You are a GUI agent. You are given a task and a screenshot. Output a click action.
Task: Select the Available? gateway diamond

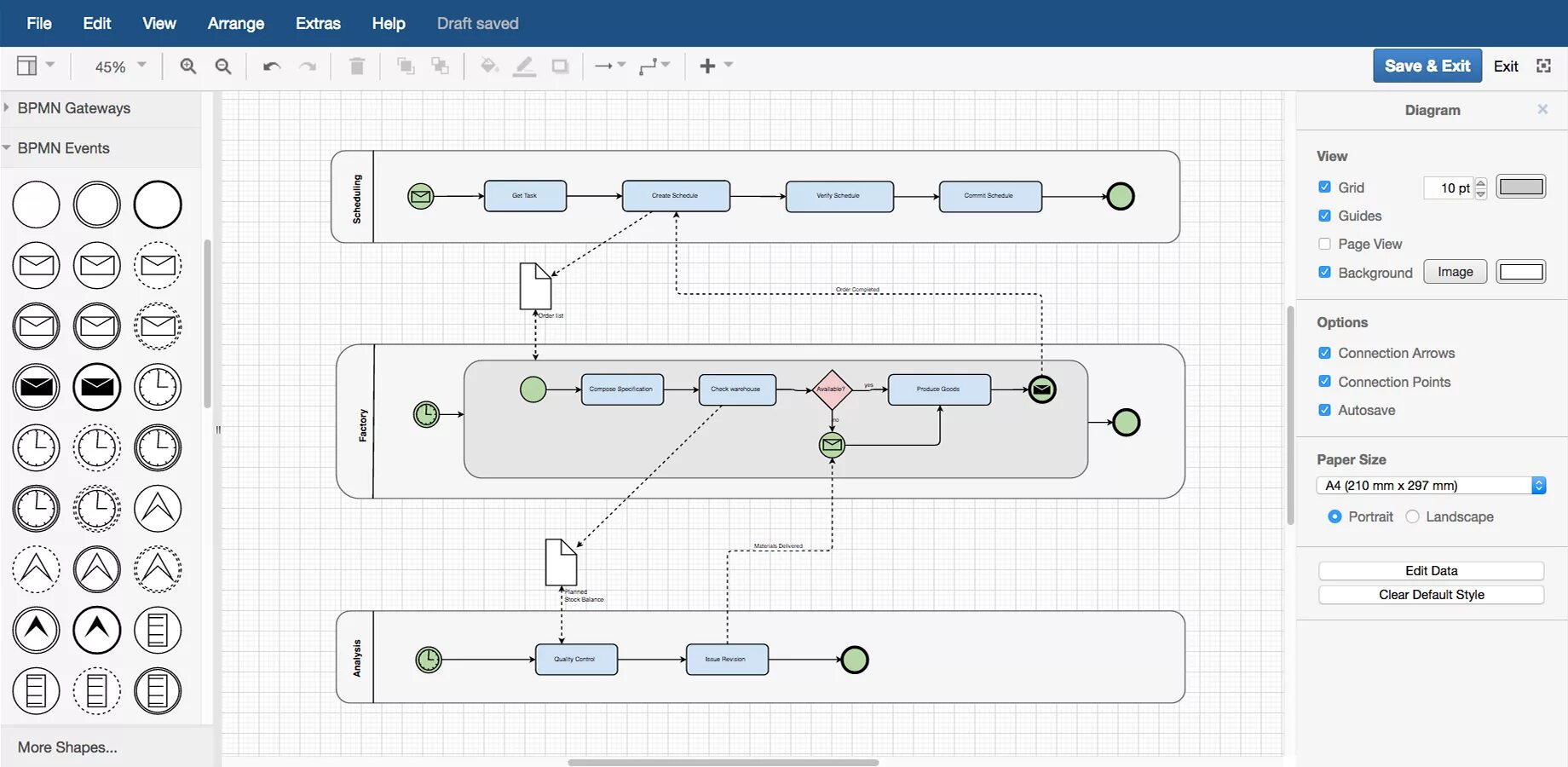[x=831, y=389]
